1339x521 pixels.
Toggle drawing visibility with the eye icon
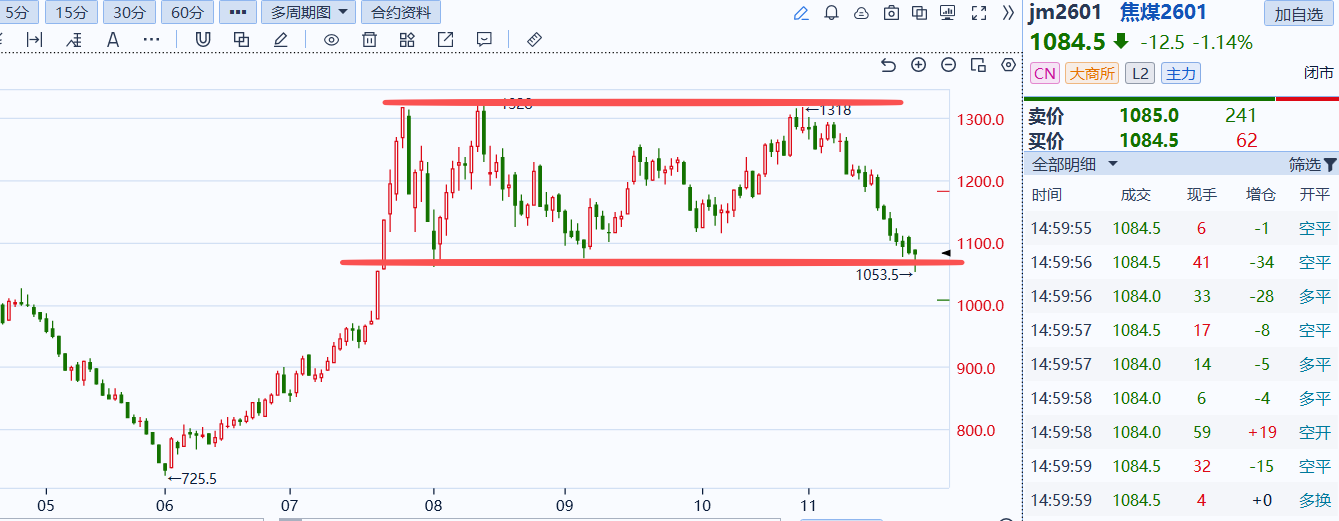(331, 39)
